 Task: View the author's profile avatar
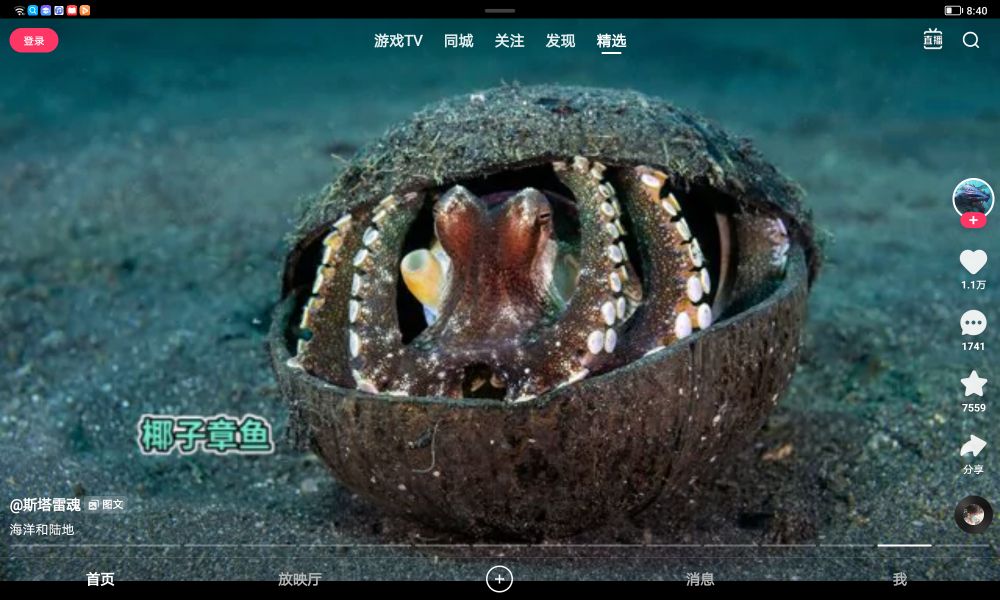(973, 198)
